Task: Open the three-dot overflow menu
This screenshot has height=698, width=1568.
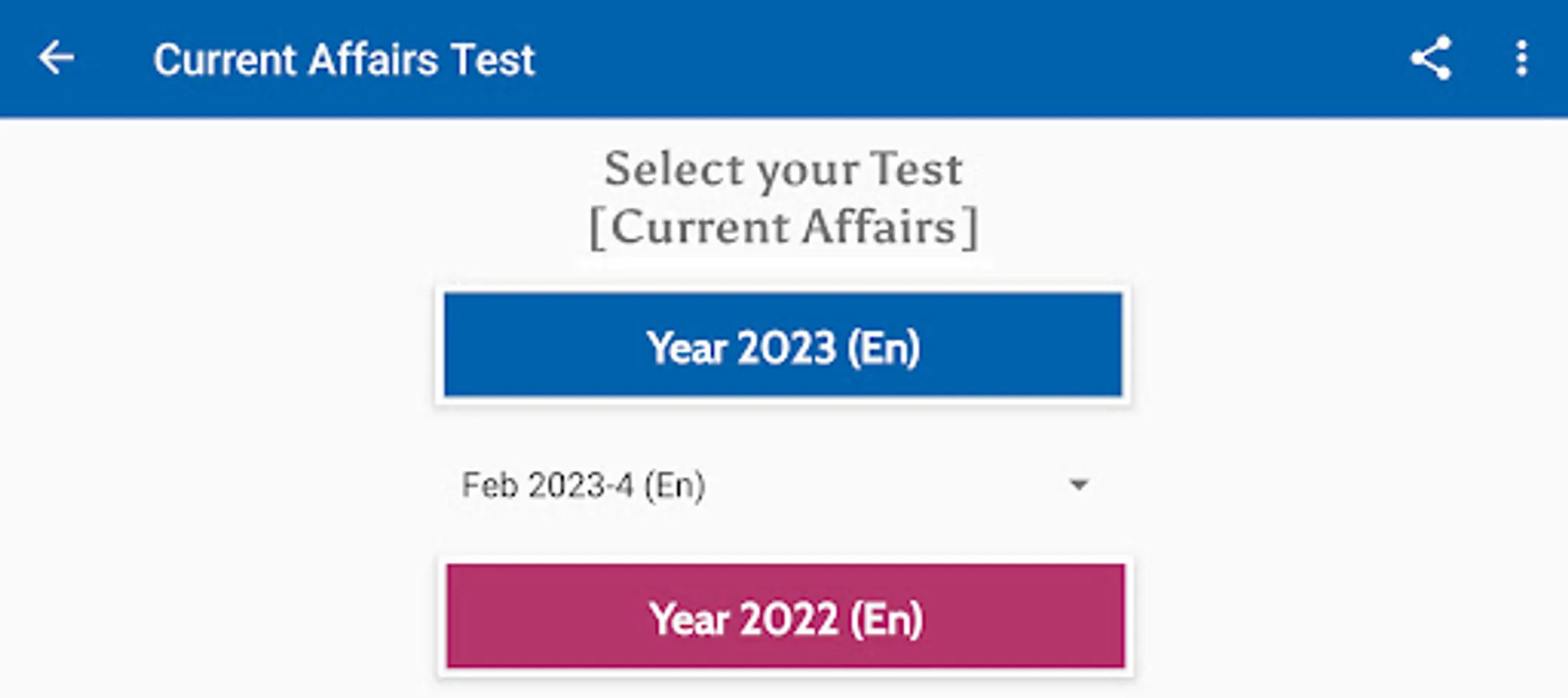Action: point(1521,58)
